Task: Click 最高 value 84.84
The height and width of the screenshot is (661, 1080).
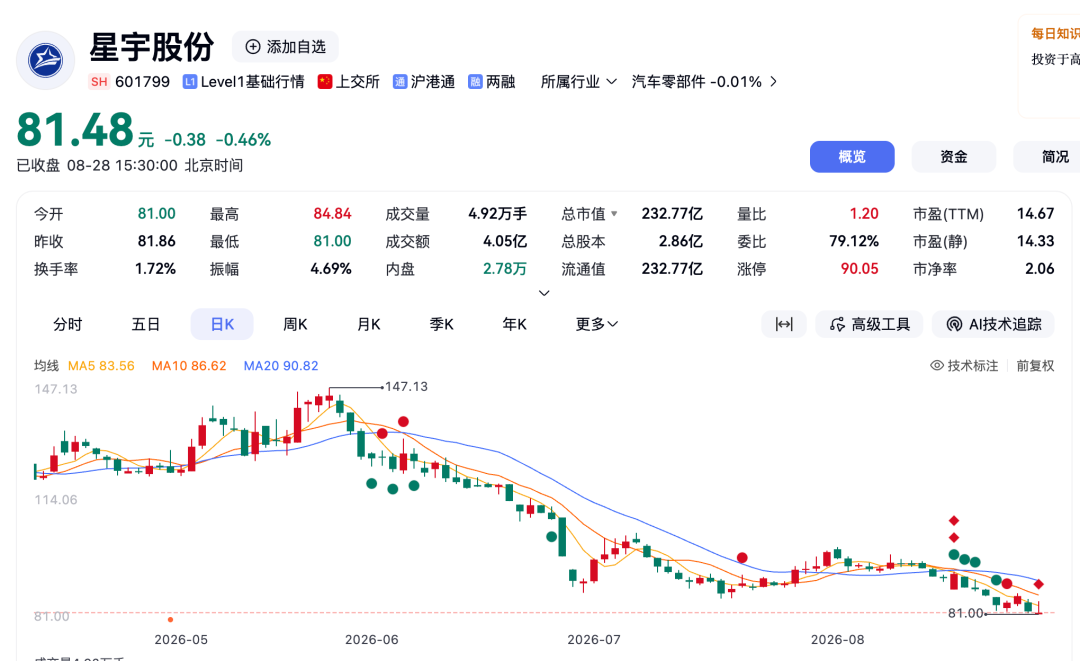Action: tap(333, 213)
